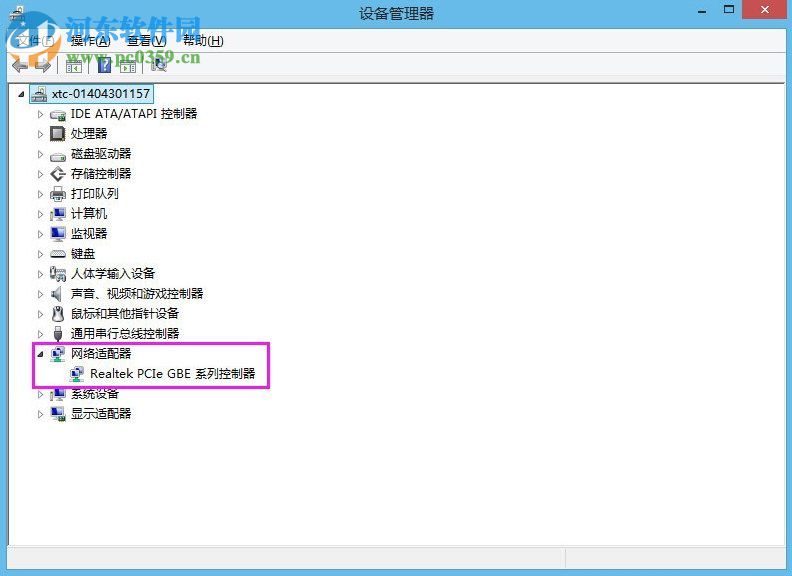Expand the 打印队列 node
The height and width of the screenshot is (576, 792).
tap(40, 194)
